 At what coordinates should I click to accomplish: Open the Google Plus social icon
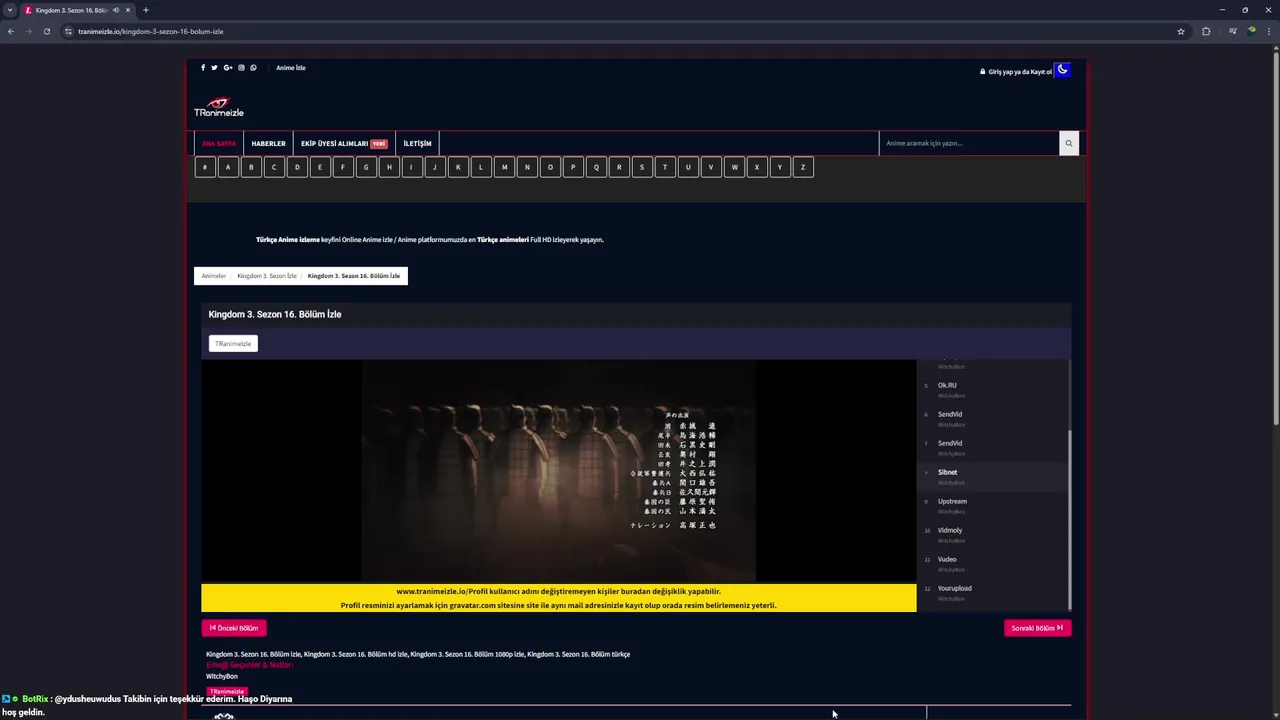pos(228,68)
